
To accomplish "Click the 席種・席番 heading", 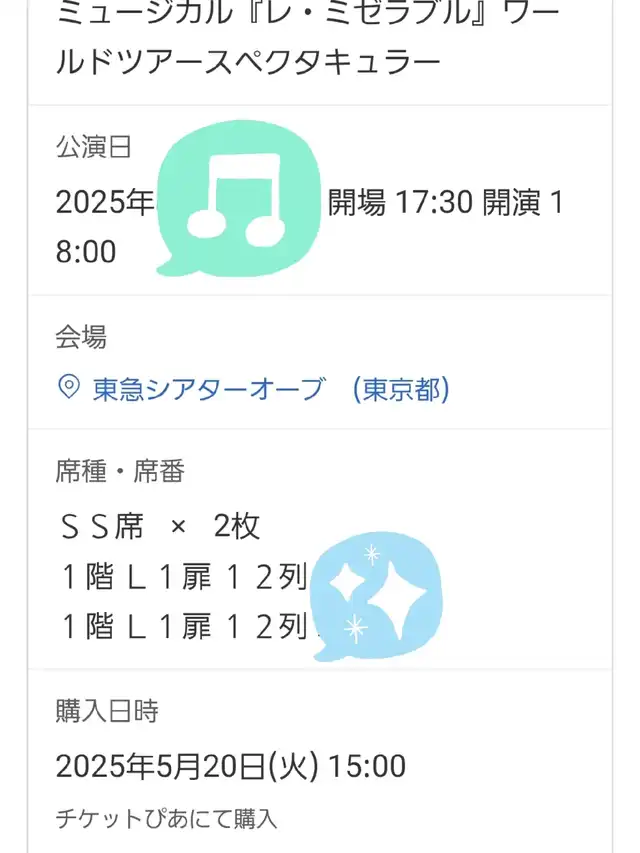I will [120, 471].
